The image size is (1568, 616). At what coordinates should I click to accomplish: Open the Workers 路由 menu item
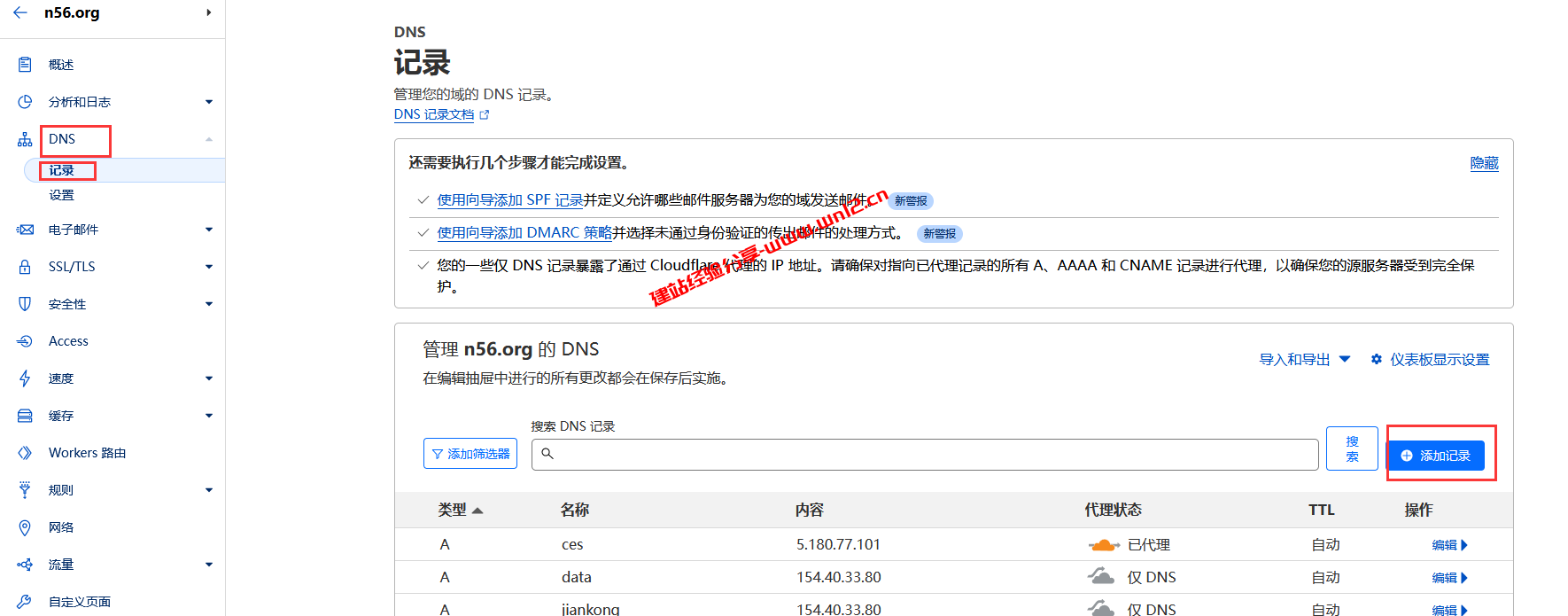click(87, 453)
